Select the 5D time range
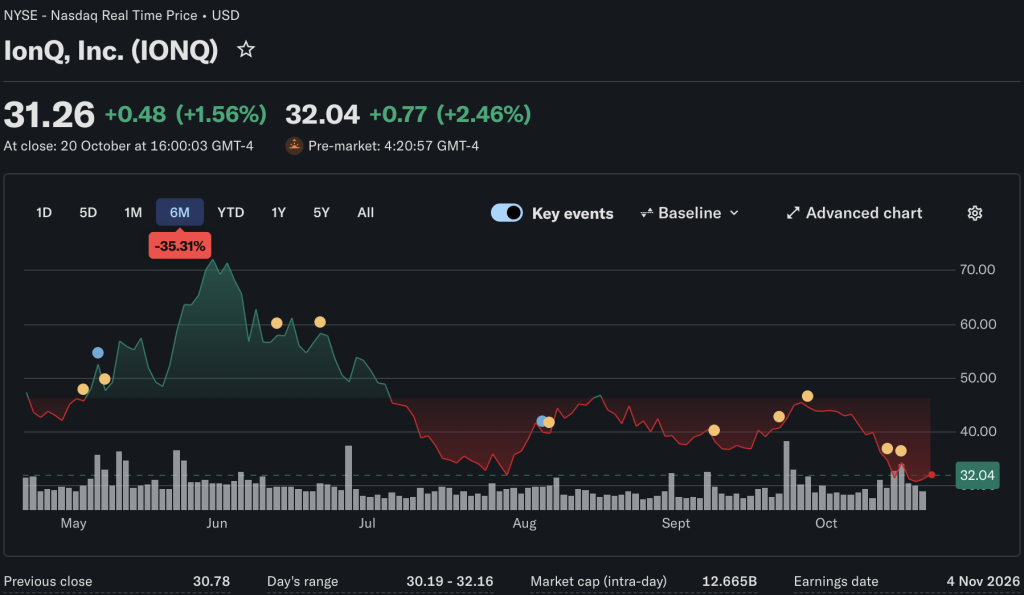This screenshot has height=595, width=1024. click(88, 212)
